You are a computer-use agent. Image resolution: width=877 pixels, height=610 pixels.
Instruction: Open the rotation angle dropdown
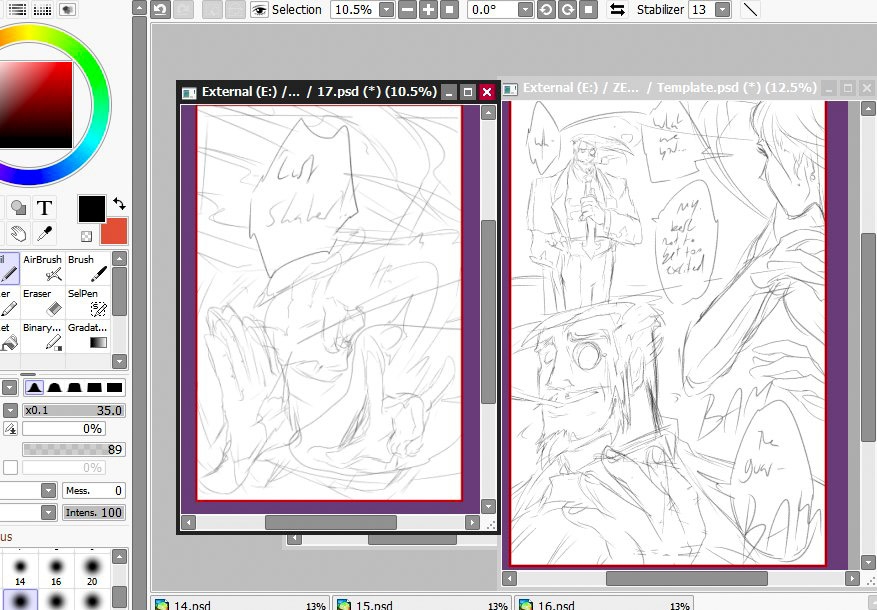pyautogui.click(x=525, y=10)
